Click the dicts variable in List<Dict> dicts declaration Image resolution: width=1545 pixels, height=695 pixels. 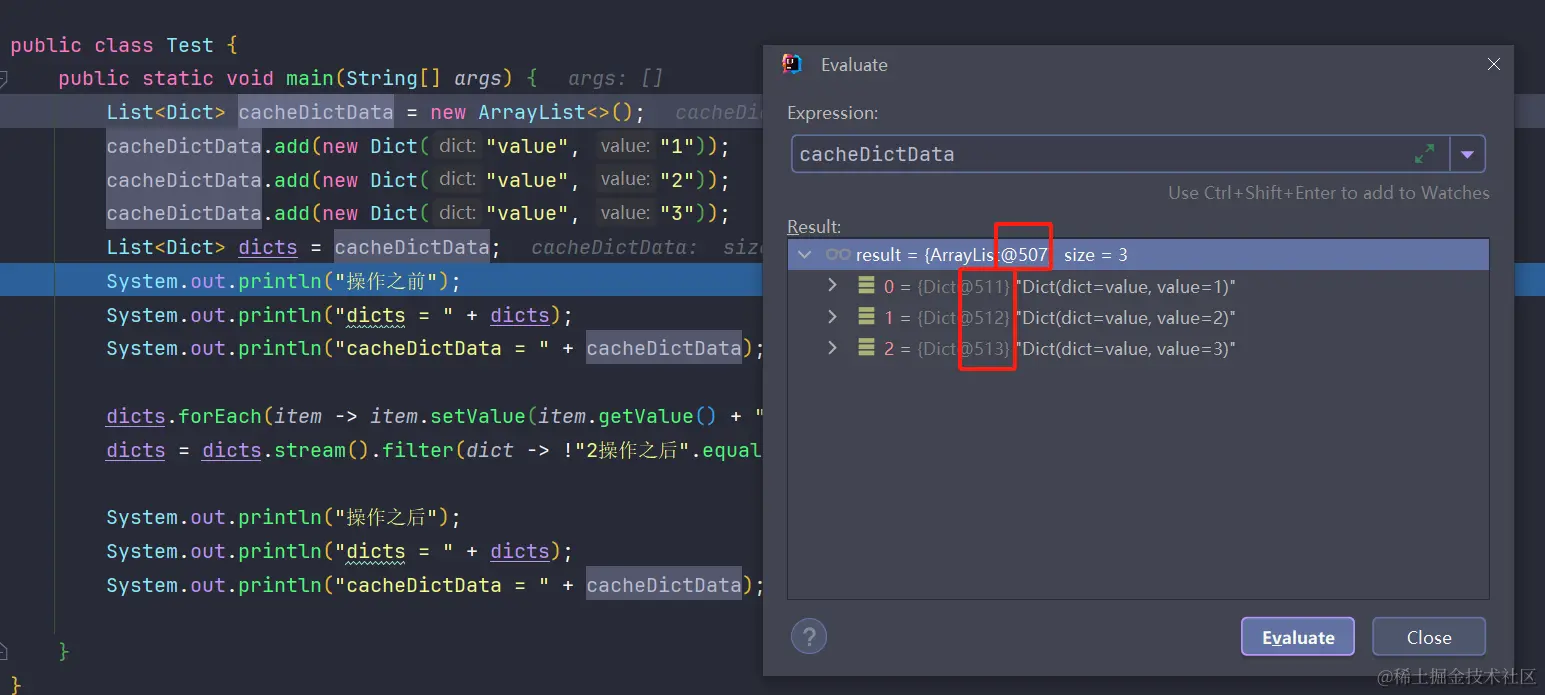coord(268,247)
